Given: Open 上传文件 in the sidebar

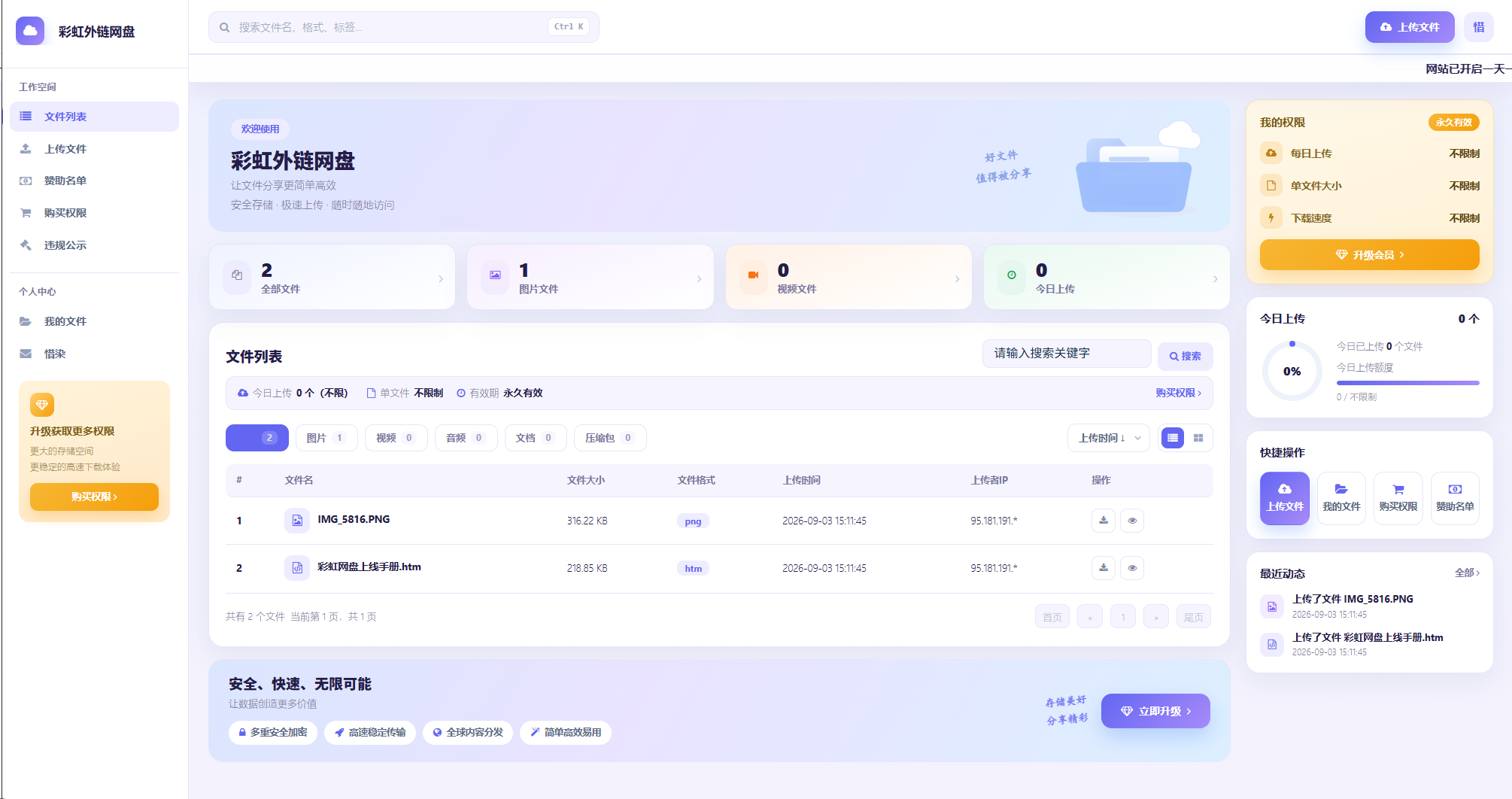Looking at the screenshot, I should pyautogui.click(x=94, y=149).
